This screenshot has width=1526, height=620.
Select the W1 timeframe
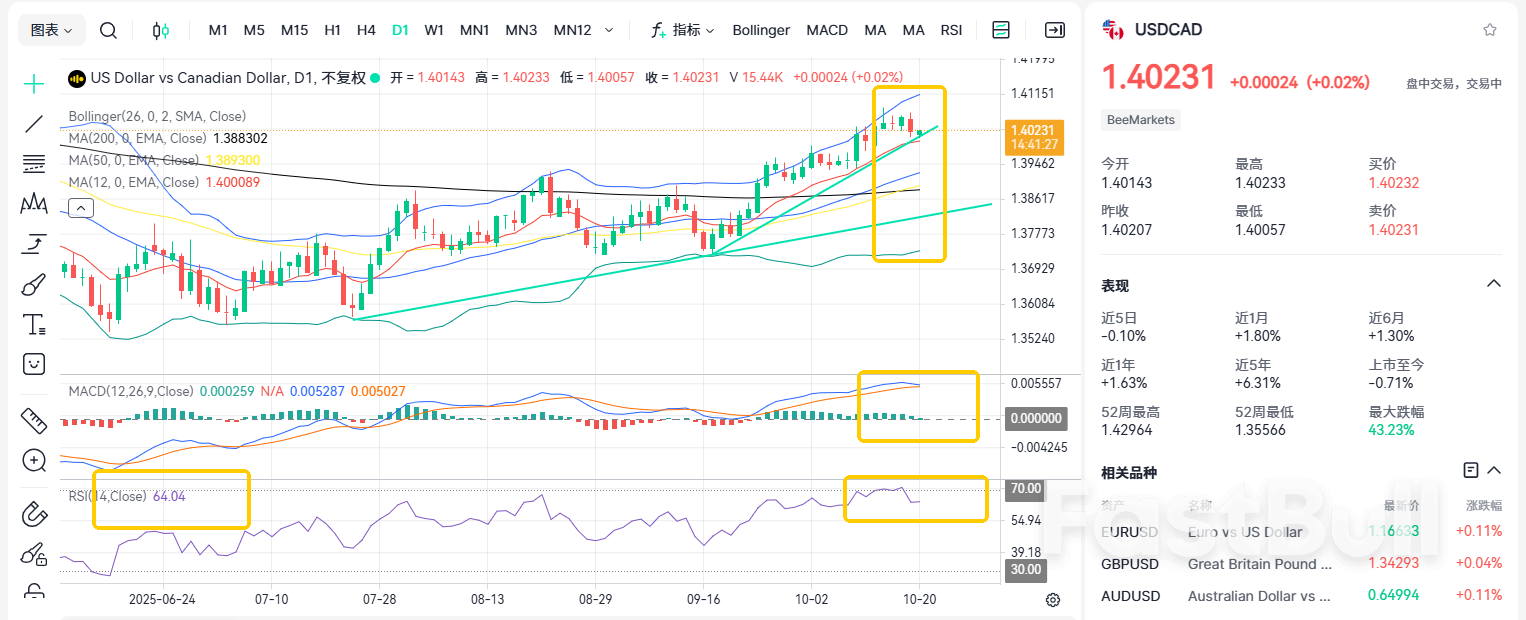point(434,30)
